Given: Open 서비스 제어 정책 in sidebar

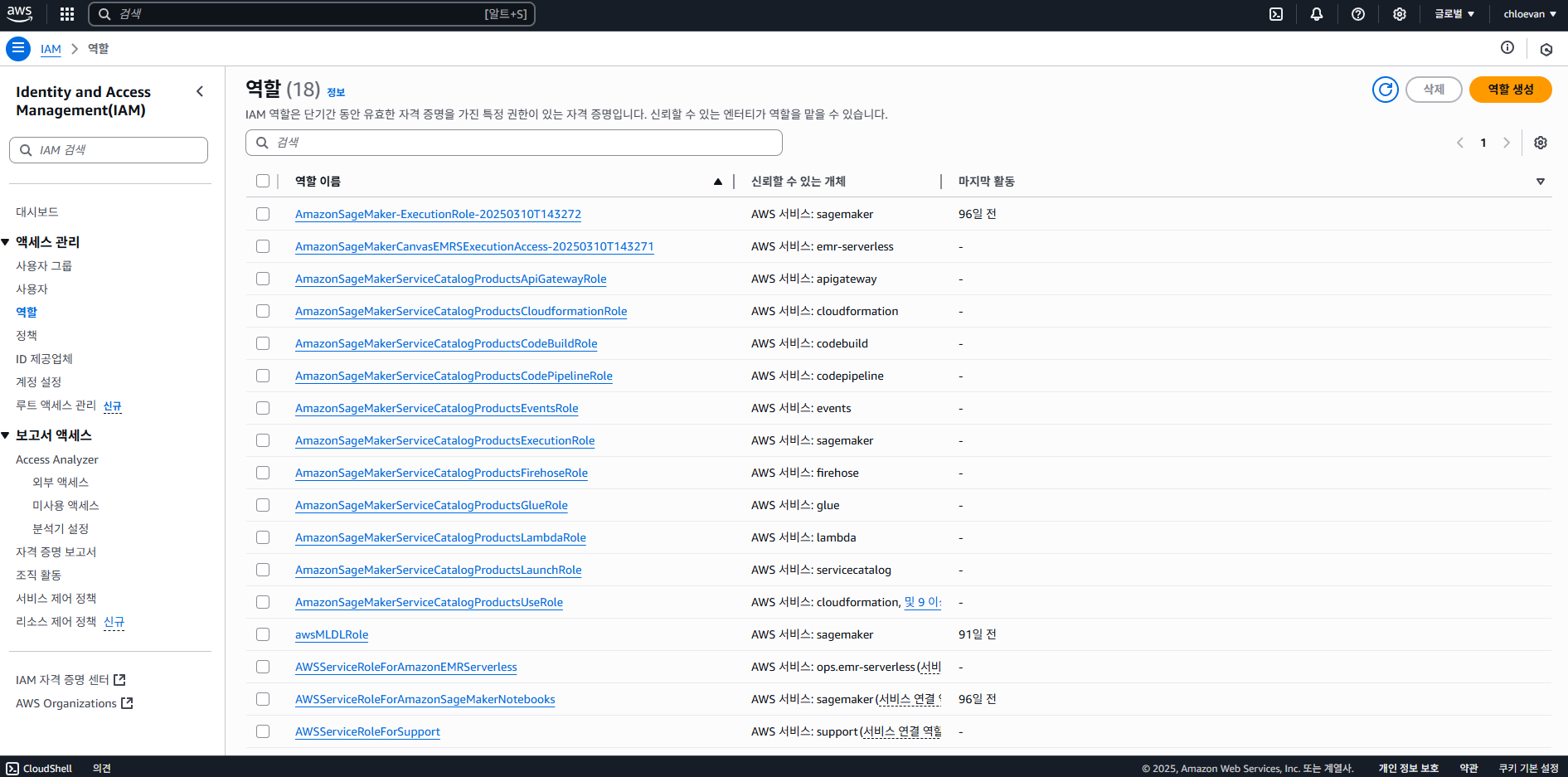Looking at the screenshot, I should pos(56,599).
